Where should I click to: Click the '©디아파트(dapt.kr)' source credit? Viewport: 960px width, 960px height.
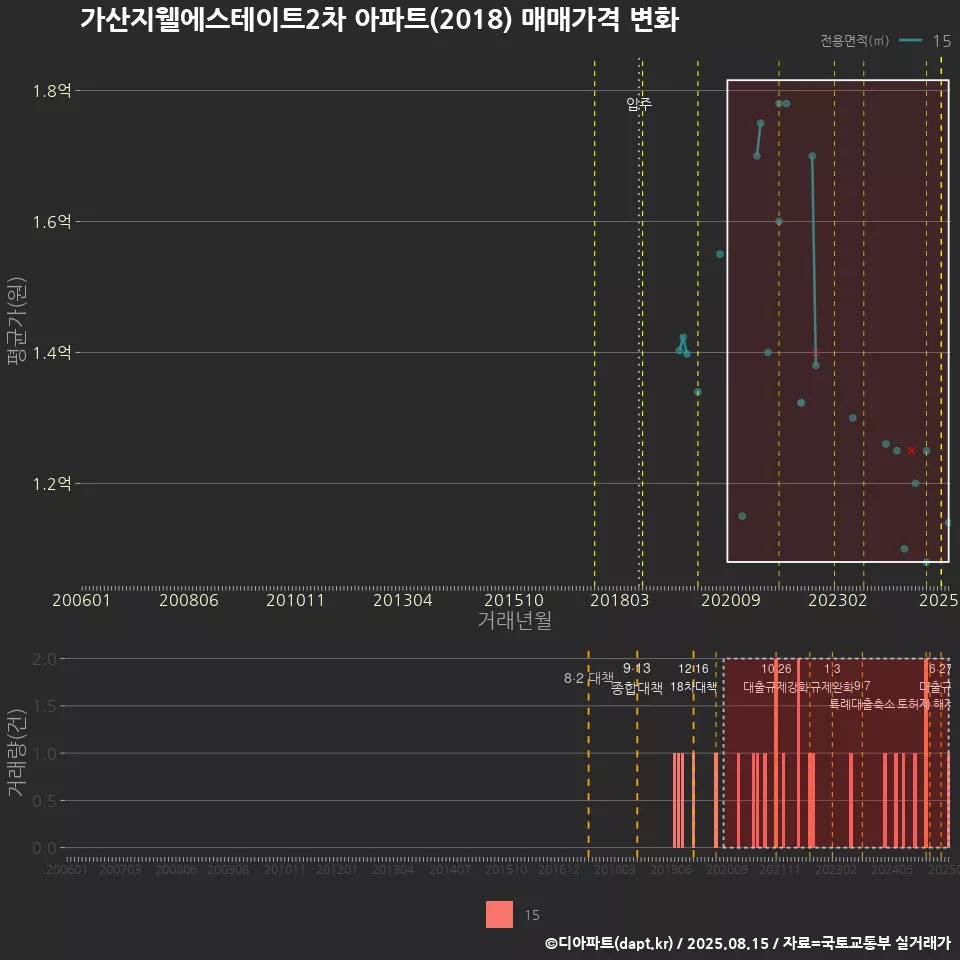(609, 943)
